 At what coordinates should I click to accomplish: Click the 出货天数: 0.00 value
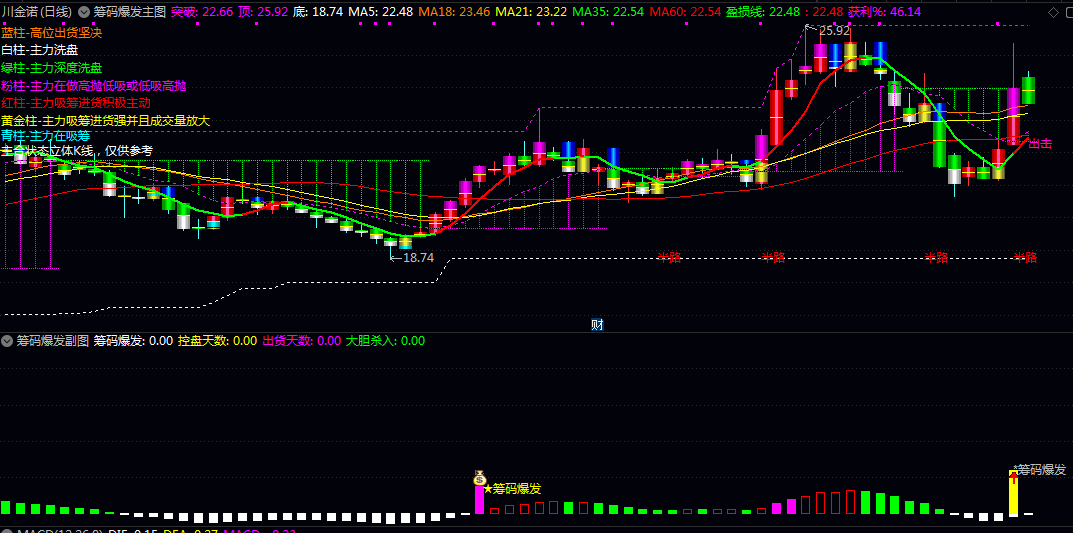302,341
